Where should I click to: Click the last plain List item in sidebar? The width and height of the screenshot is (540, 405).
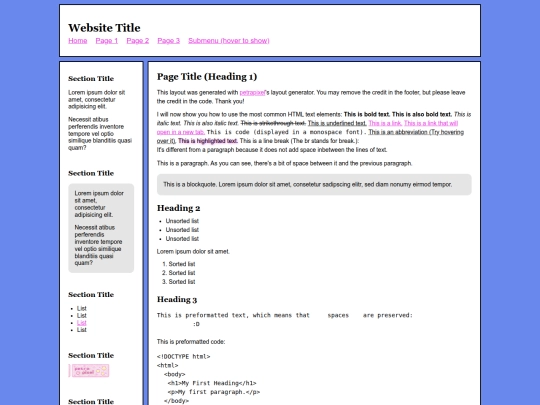click(82, 330)
